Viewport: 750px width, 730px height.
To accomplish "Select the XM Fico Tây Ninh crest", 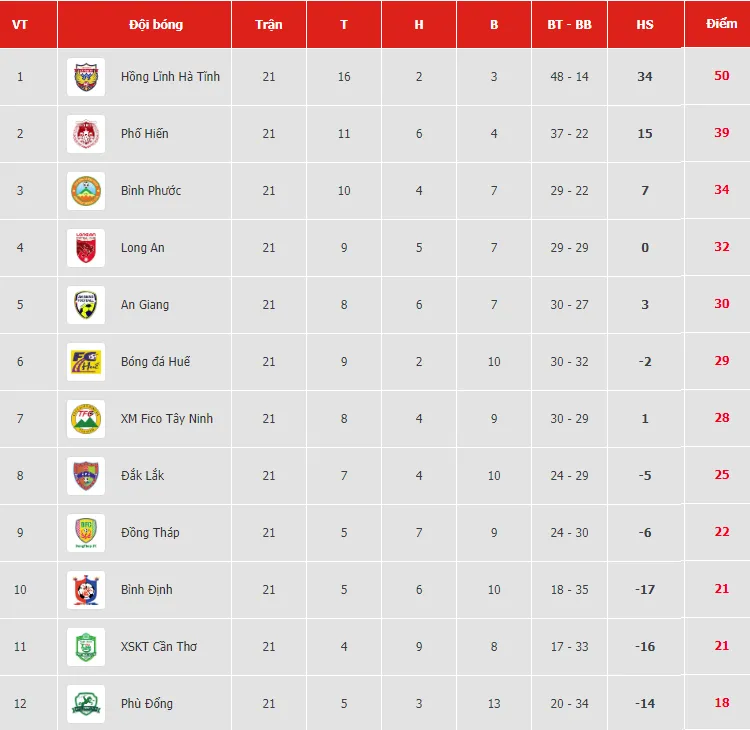I will point(85,419).
